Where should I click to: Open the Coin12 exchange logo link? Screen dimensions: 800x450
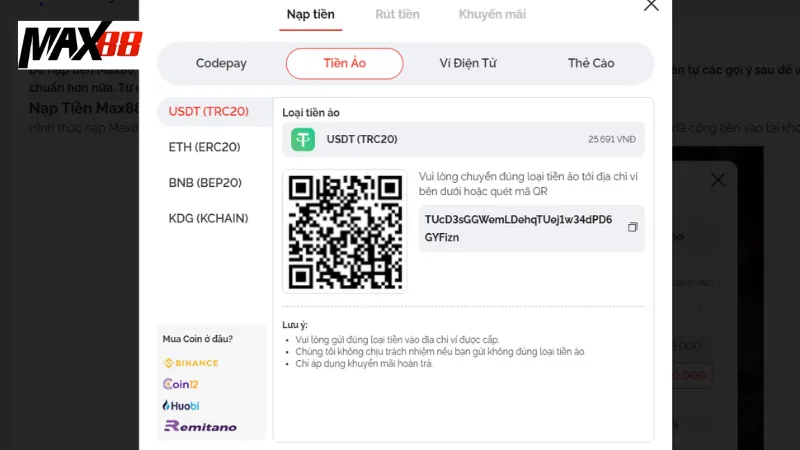click(181, 384)
